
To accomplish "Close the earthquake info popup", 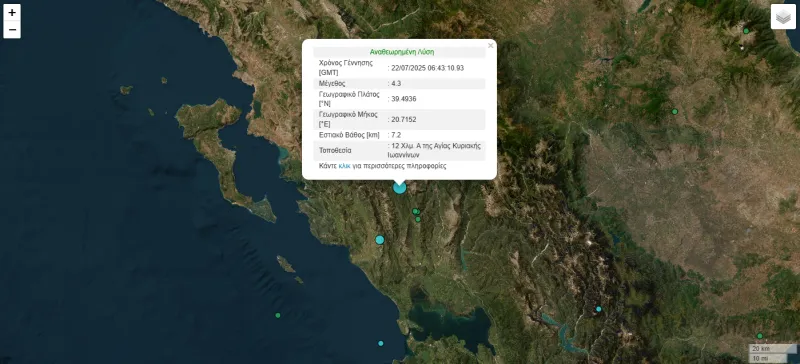I will pyautogui.click(x=491, y=45).
